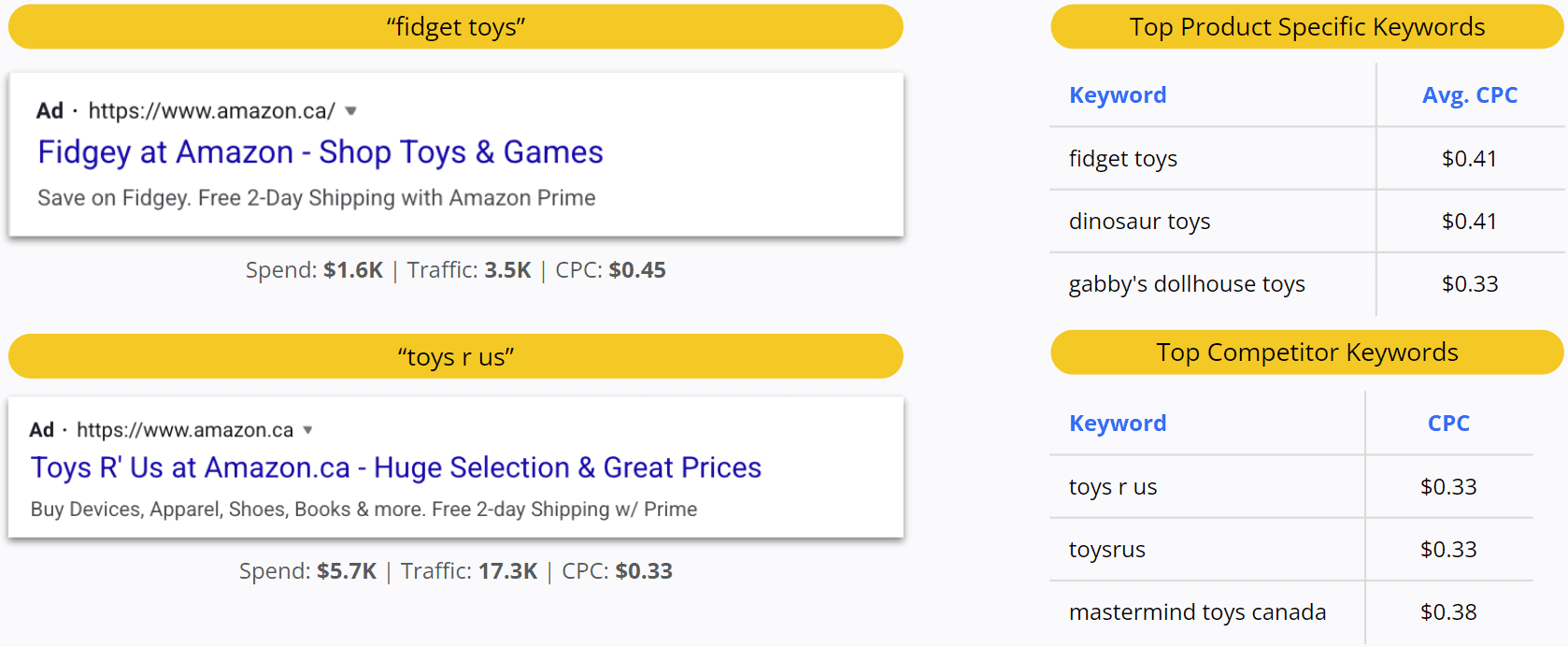Click the first ad's 'Save on Fidgey' description text
This screenshot has height=647, width=1568.
coord(316,198)
